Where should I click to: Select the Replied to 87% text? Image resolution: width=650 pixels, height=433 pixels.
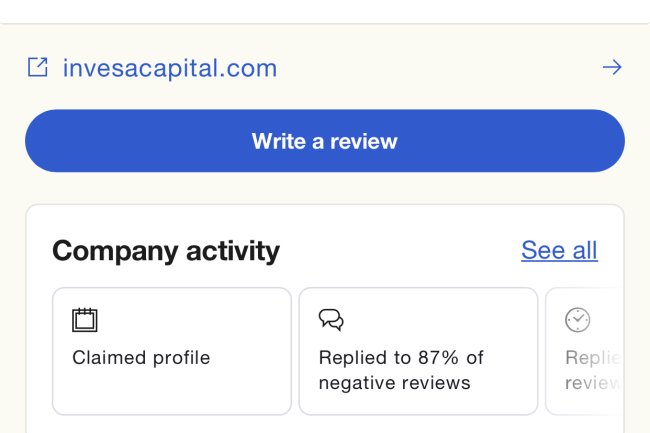400,357
